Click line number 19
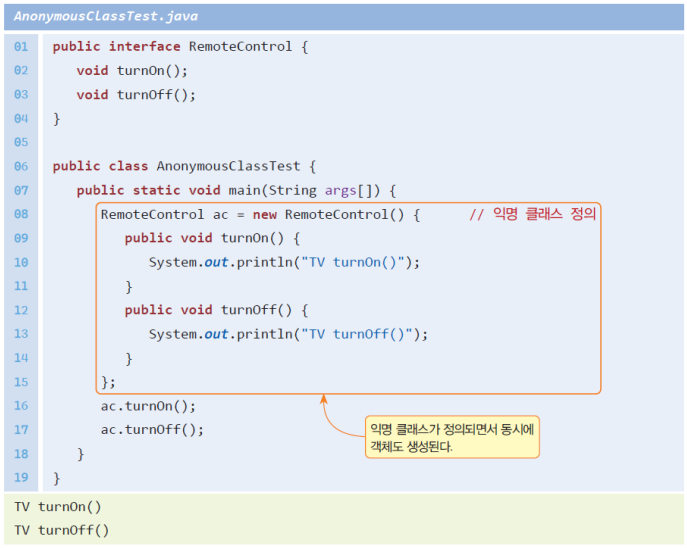687x548 pixels. (21, 477)
